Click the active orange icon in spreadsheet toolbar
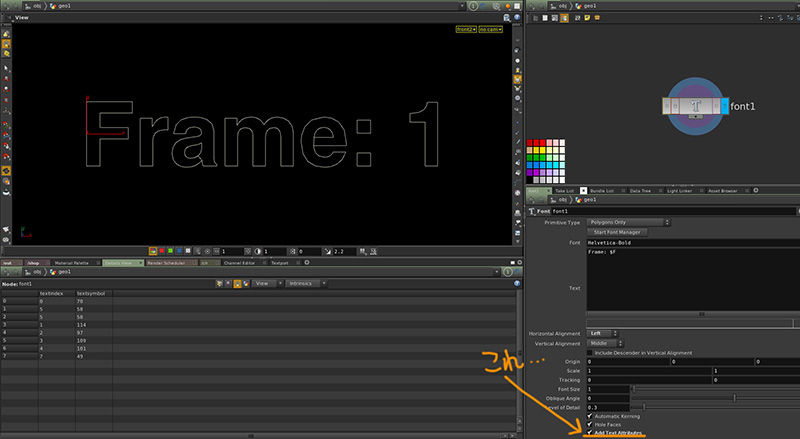The image size is (800, 439). click(237, 284)
